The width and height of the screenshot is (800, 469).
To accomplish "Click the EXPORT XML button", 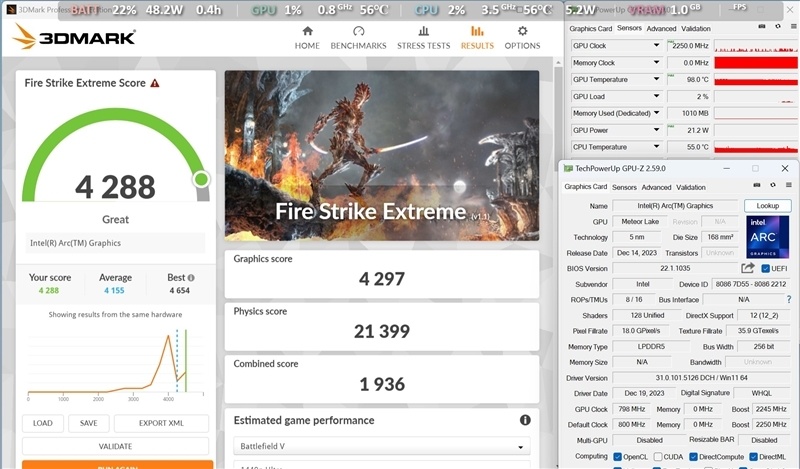I will (x=161, y=423).
